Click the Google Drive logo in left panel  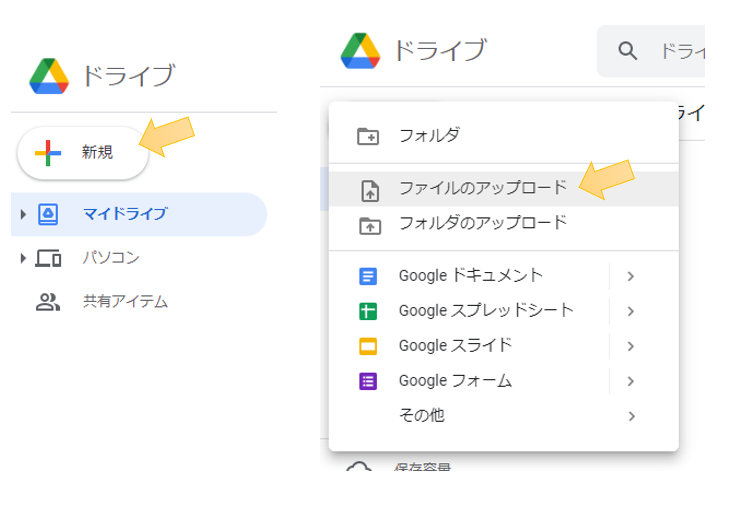(49, 76)
